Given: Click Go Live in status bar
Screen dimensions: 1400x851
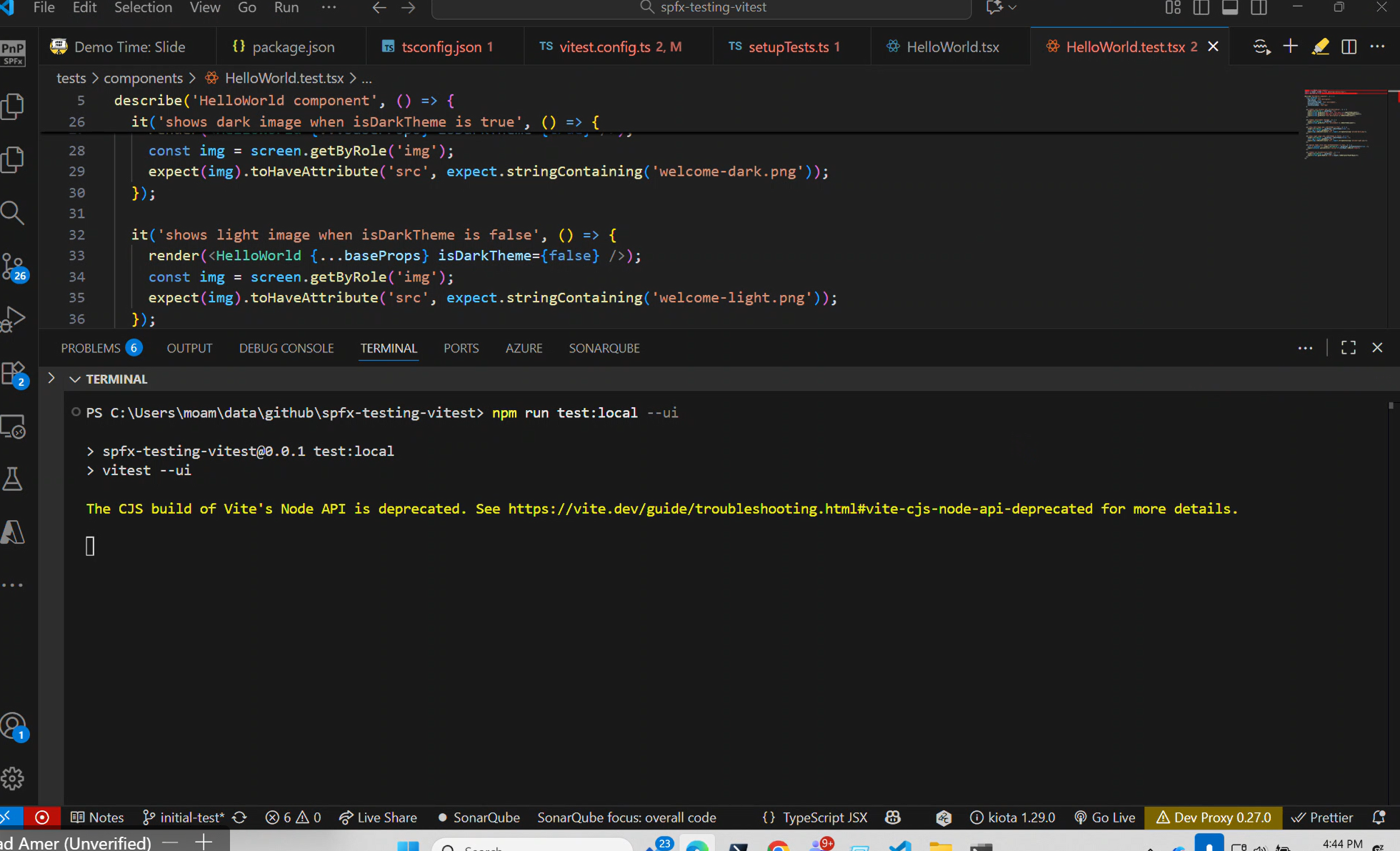Looking at the screenshot, I should coord(1105,817).
